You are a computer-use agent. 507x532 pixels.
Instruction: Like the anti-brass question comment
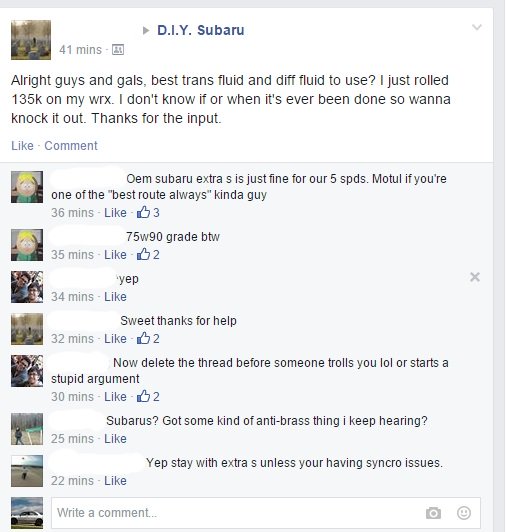[x=115, y=438]
